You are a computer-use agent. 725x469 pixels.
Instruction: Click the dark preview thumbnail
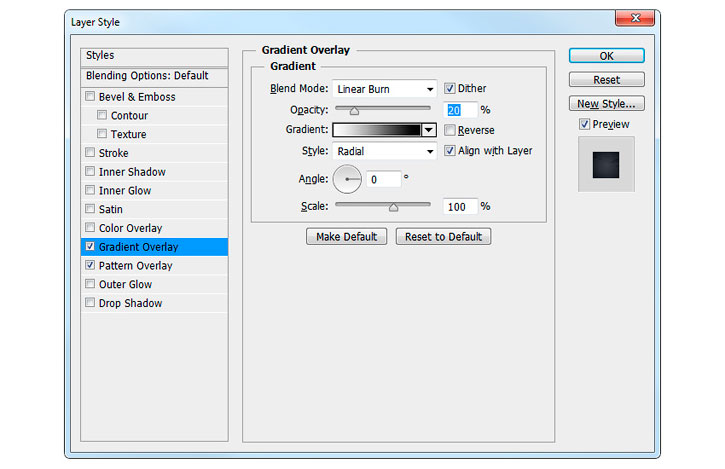pos(606,165)
